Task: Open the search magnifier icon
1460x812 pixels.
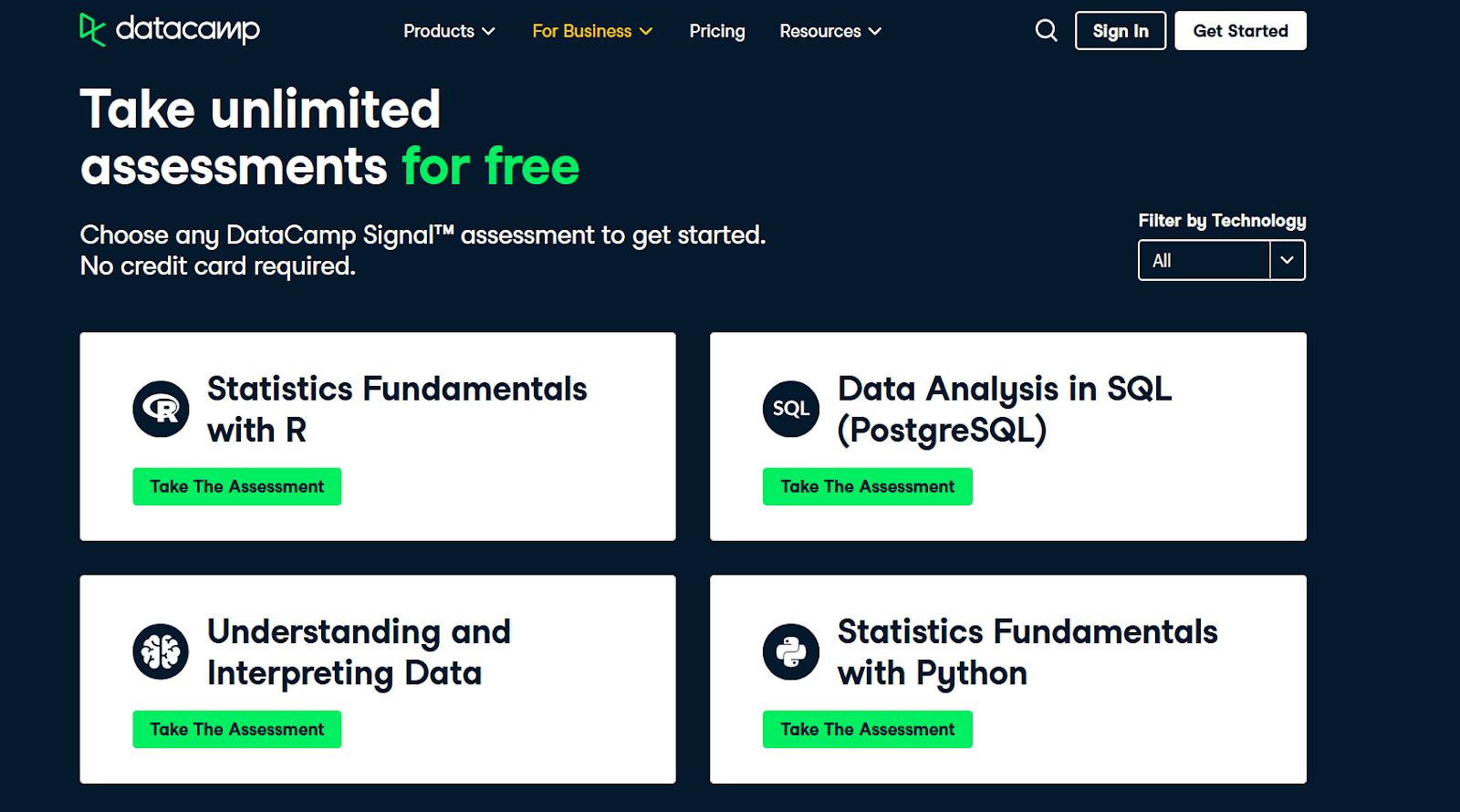Action: [x=1047, y=31]
